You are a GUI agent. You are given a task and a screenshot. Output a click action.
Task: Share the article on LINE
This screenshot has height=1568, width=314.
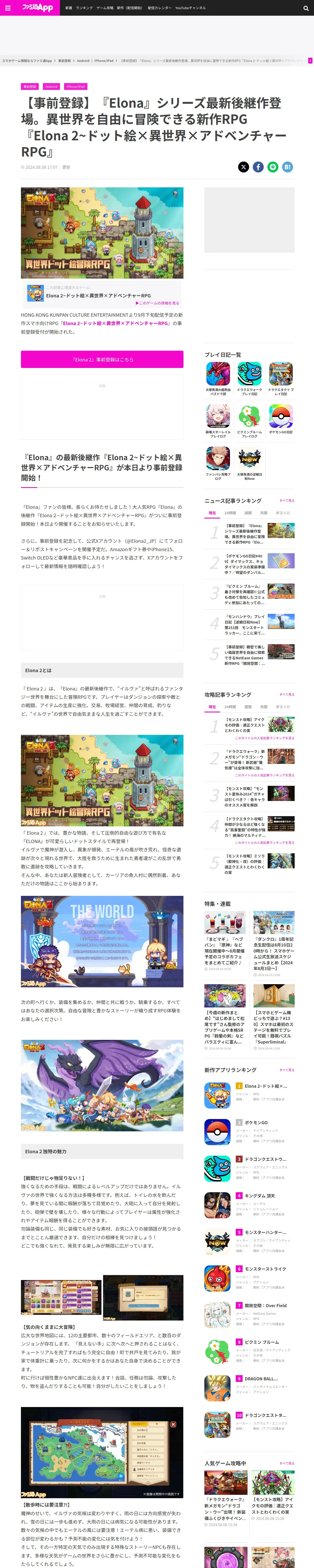(273, 167)
